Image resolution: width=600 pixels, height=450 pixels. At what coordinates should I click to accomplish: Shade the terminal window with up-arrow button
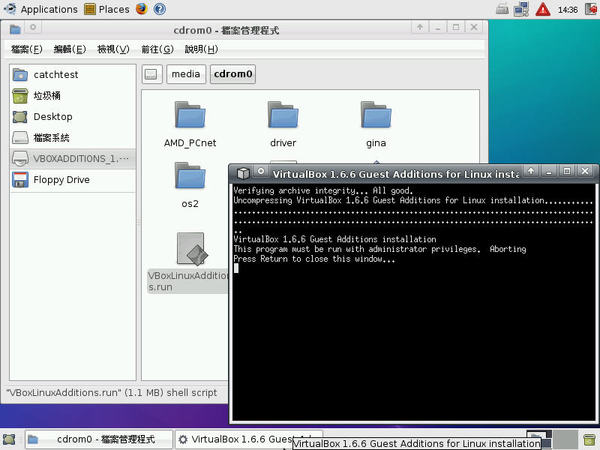531,171
